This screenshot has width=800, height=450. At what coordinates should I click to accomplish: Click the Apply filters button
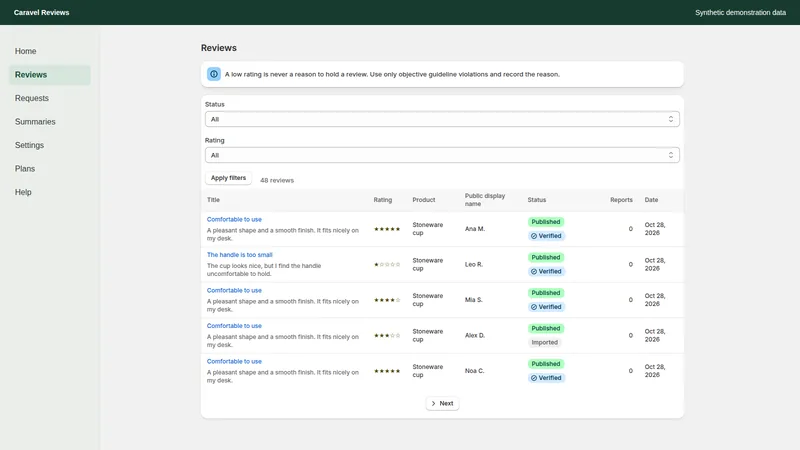pos(228,178)
